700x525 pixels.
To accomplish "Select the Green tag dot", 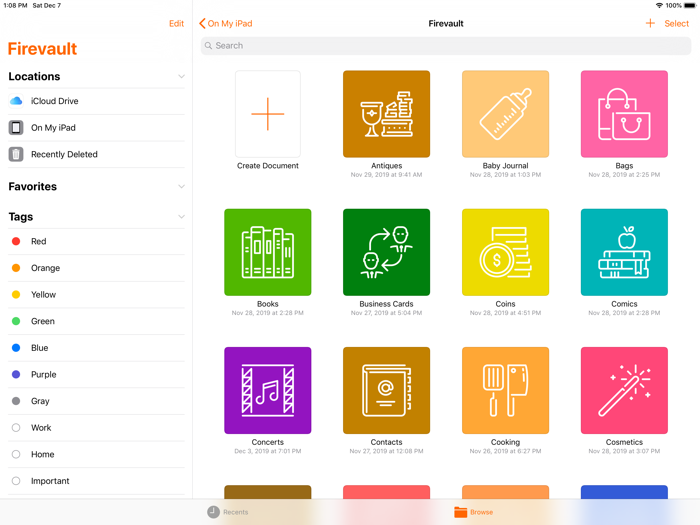I will coord(16,321).
